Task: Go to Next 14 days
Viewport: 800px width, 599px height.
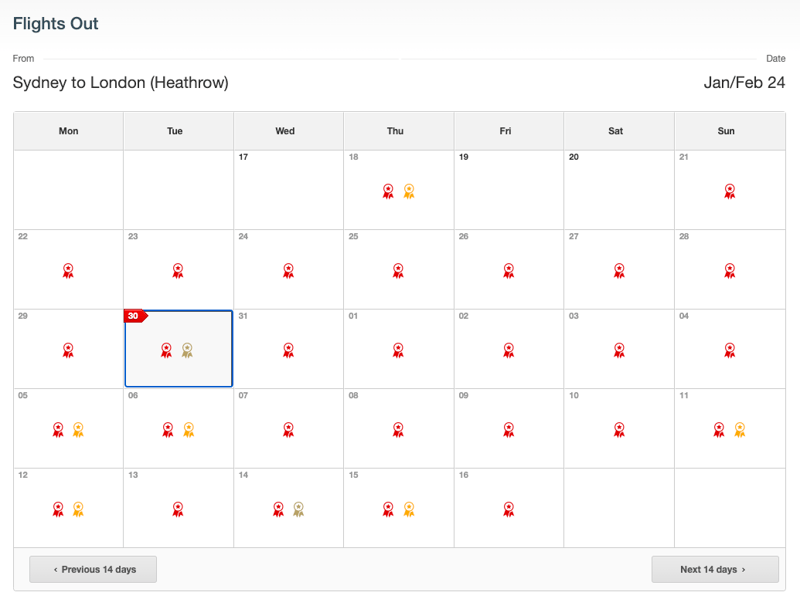Action: 715,569
